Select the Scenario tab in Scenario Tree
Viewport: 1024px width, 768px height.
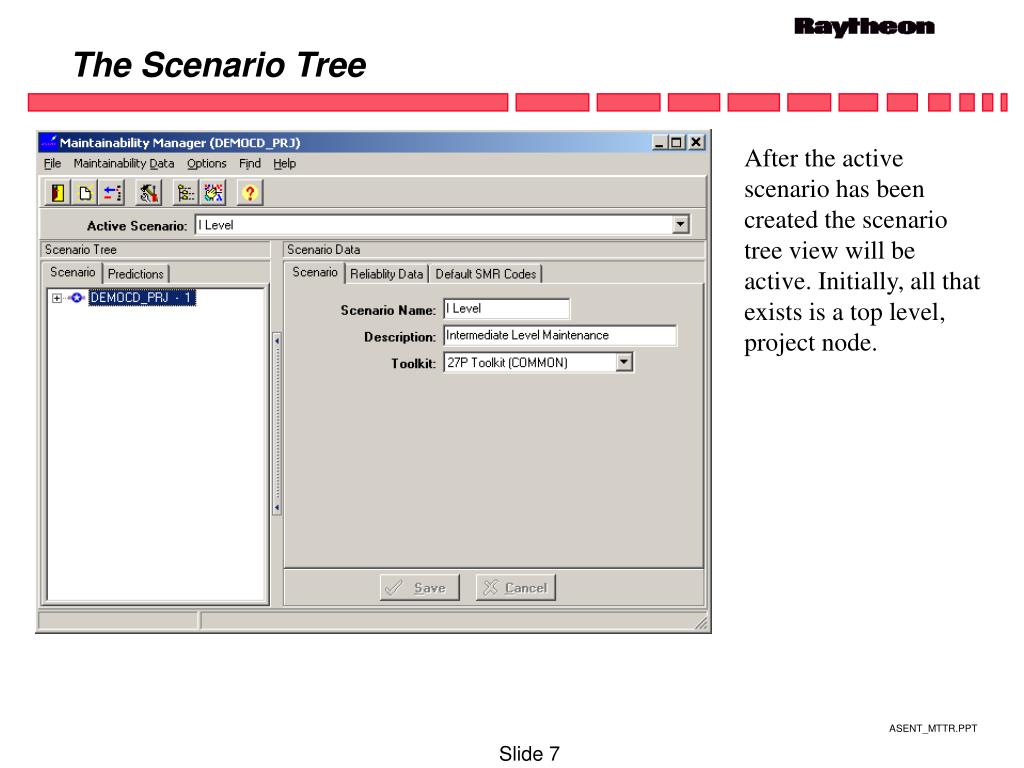(72, 272)
